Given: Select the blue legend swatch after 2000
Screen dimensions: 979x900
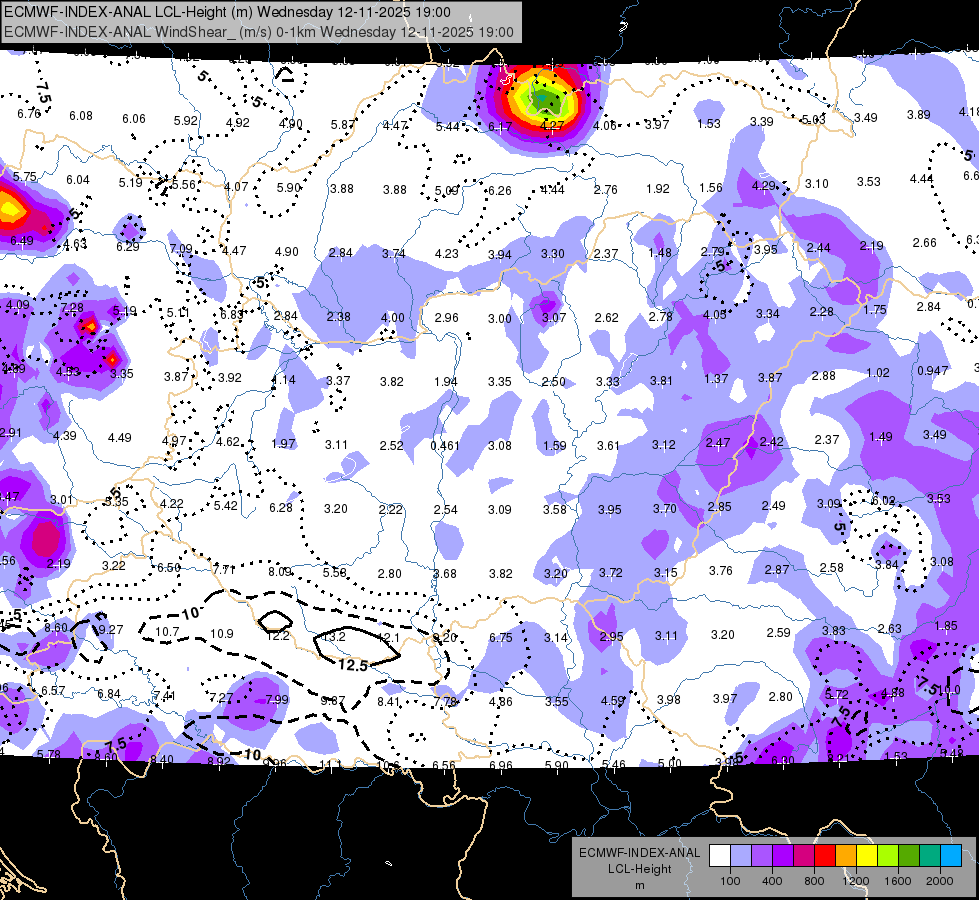Looking at the screenshot, I should click(x=951, y=856).
